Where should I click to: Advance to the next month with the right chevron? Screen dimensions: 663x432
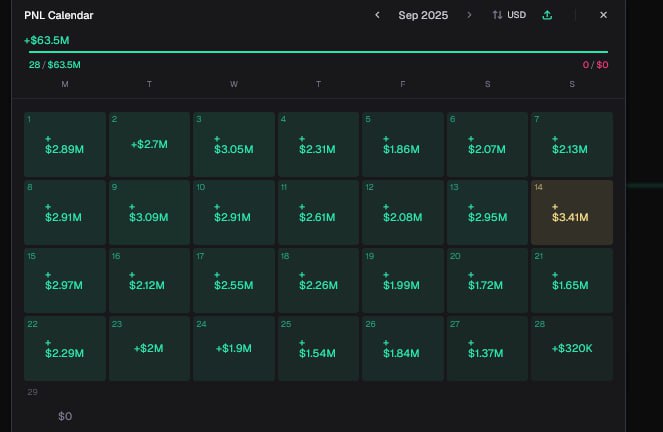[x=469, y=15]
